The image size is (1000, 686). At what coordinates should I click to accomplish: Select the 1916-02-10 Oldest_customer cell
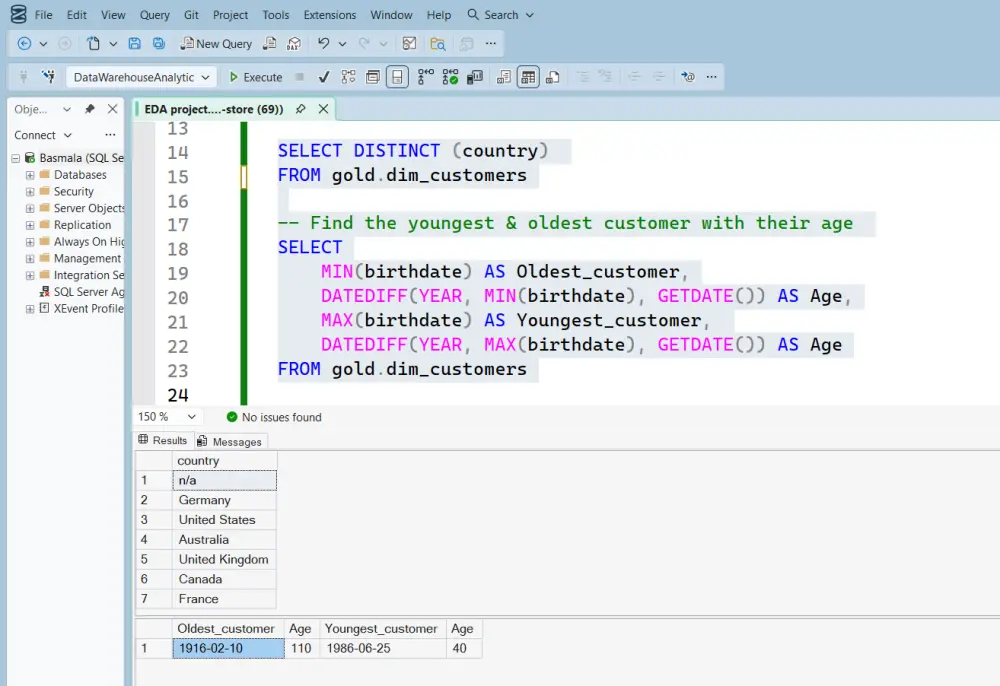(228, 648)
